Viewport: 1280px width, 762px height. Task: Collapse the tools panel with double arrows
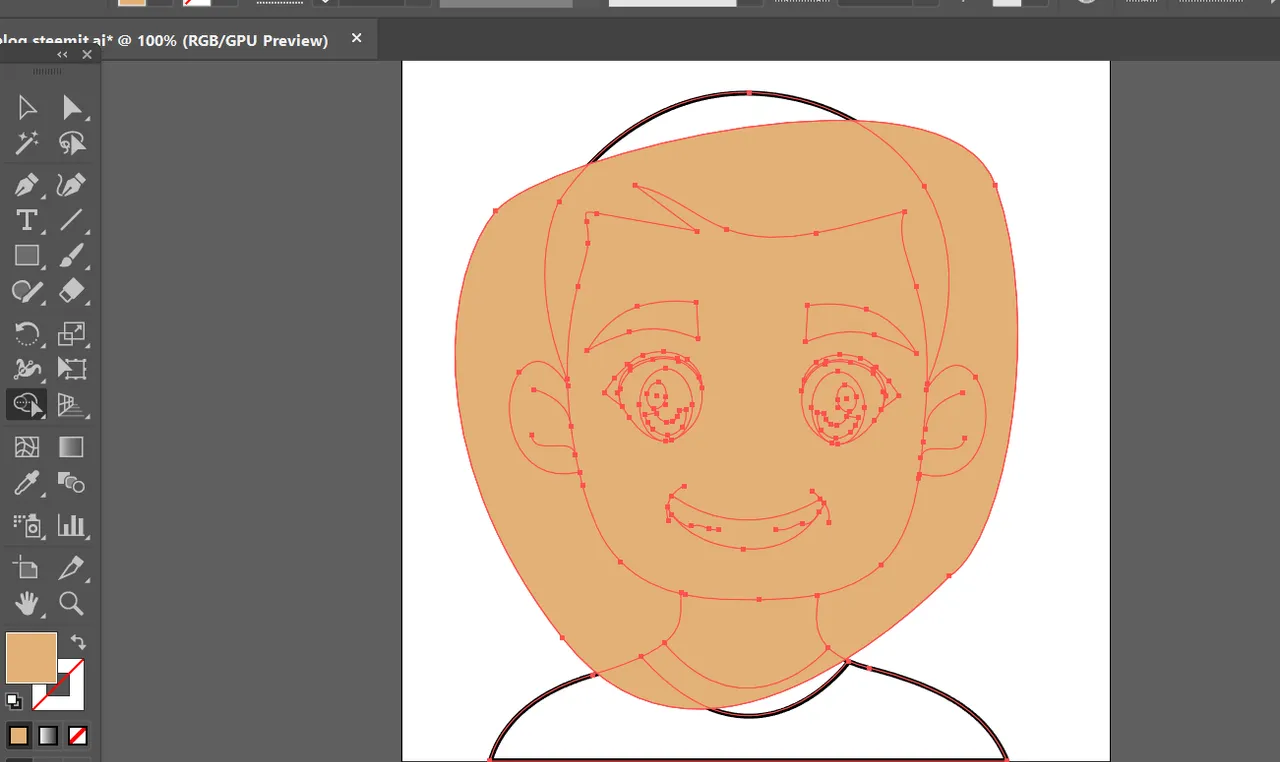pyautogui.click(x=62, y=55)
